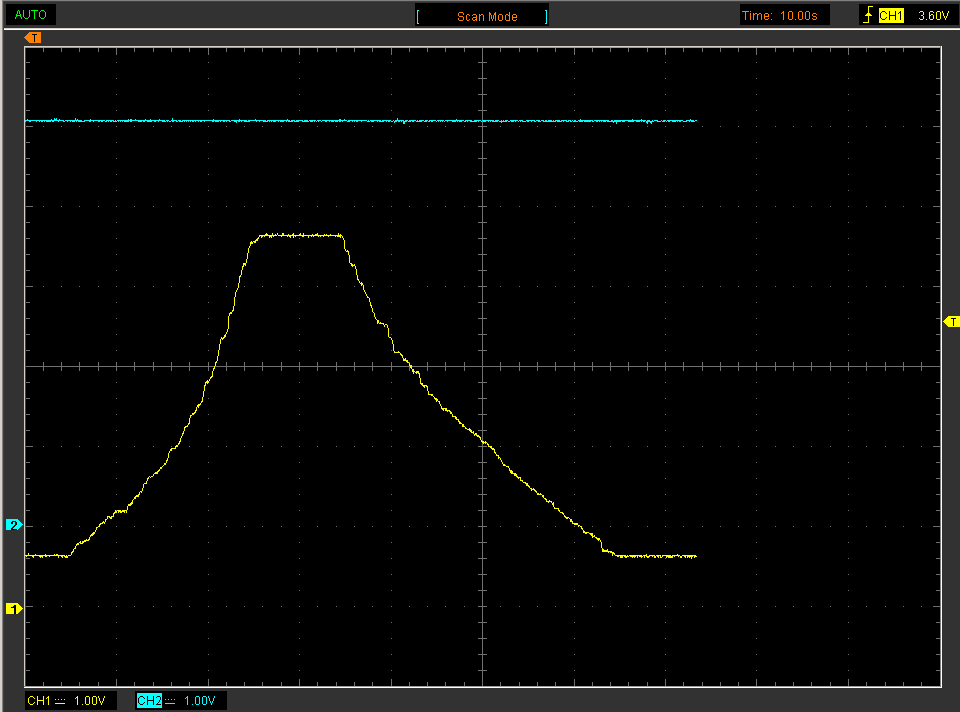Click the right bracket of Scan Mode indicator

coord(546,17)
